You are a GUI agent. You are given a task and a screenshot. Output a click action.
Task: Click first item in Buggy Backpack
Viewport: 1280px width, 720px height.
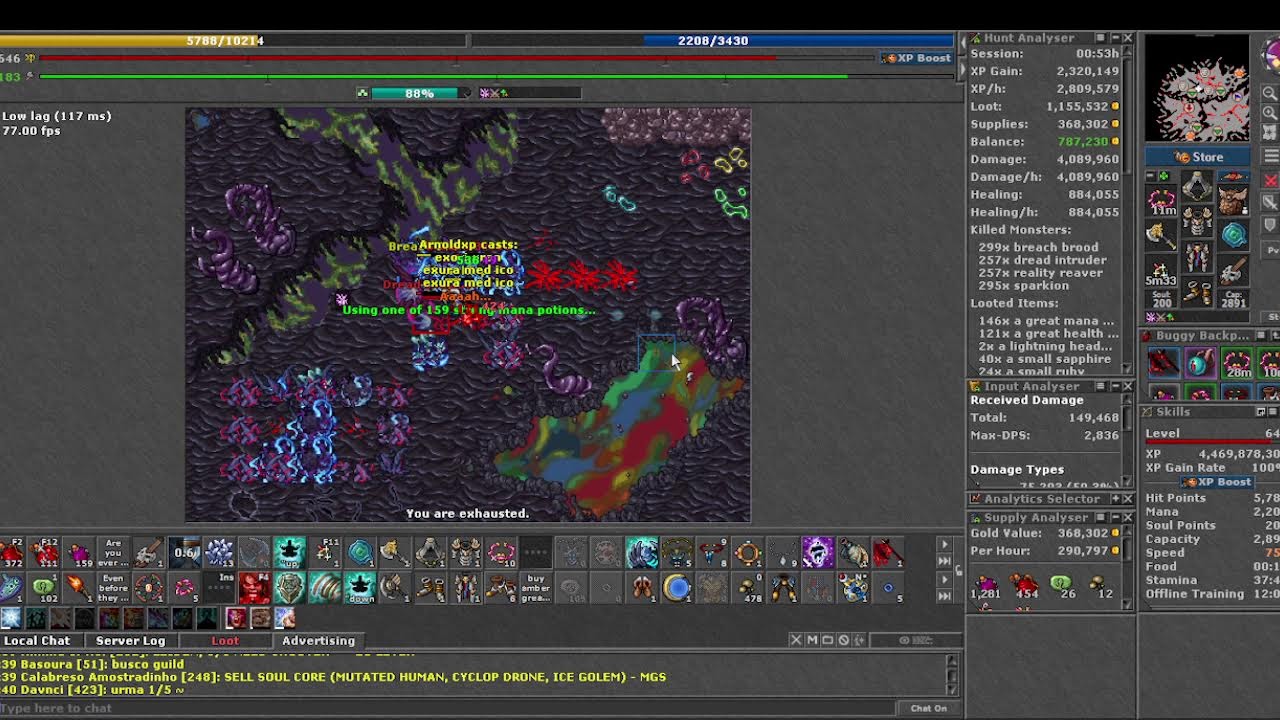[x=1162, y=362]
